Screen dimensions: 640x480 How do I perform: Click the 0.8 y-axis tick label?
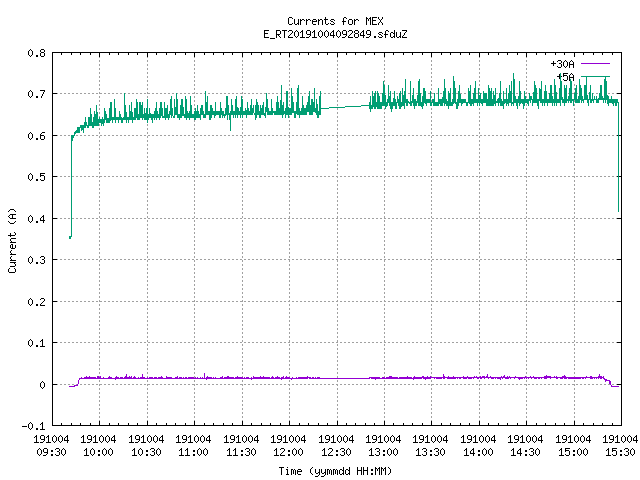[x=36, y=53]
